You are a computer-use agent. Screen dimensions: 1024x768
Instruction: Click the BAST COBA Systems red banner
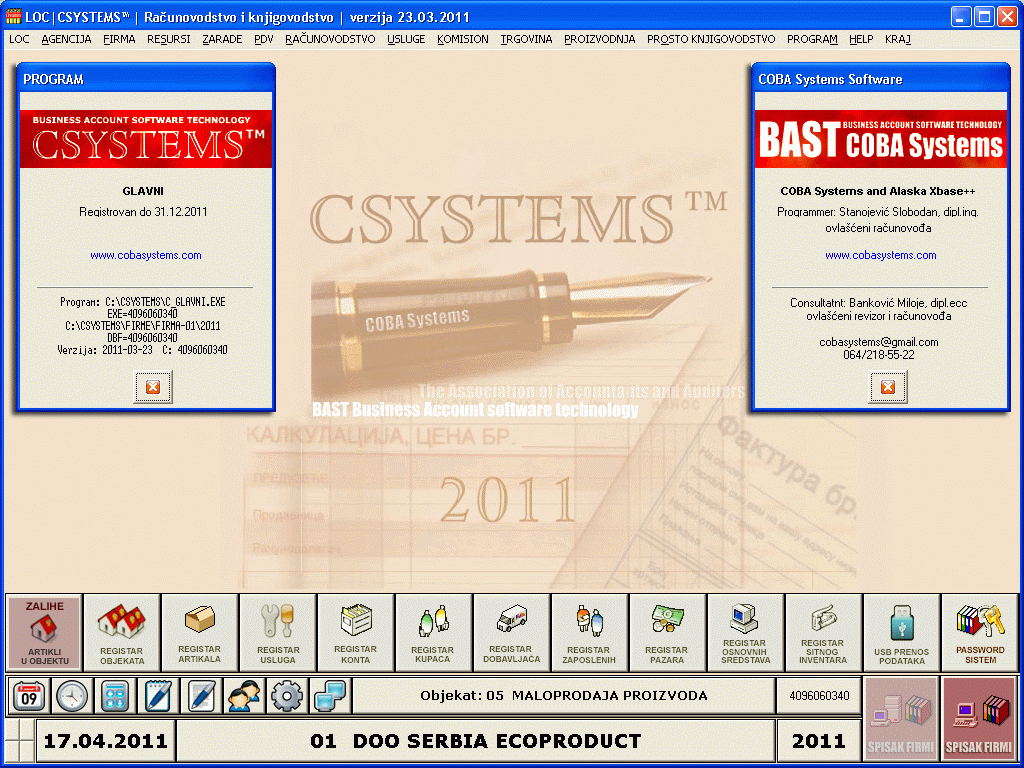coord(880,139)
